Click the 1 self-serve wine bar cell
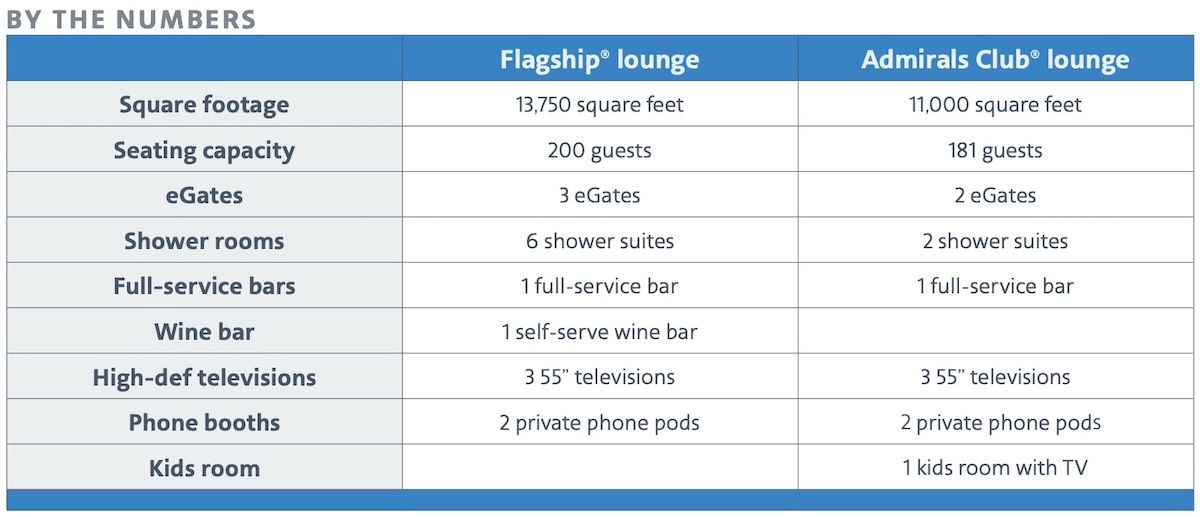 coord(600,332)
